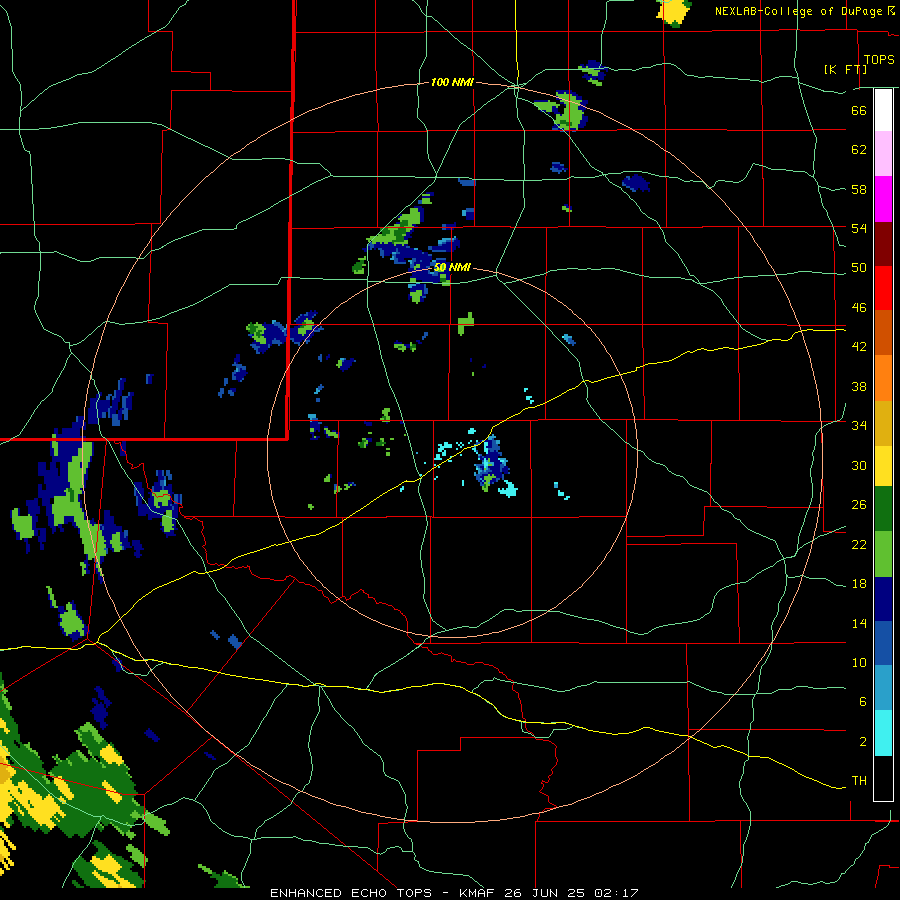Image resolution: width=900 pixels, height=900 pixels.
Task: Click the bright orange legend swatch
Action: pyautogui.click(x=883, y=378)
